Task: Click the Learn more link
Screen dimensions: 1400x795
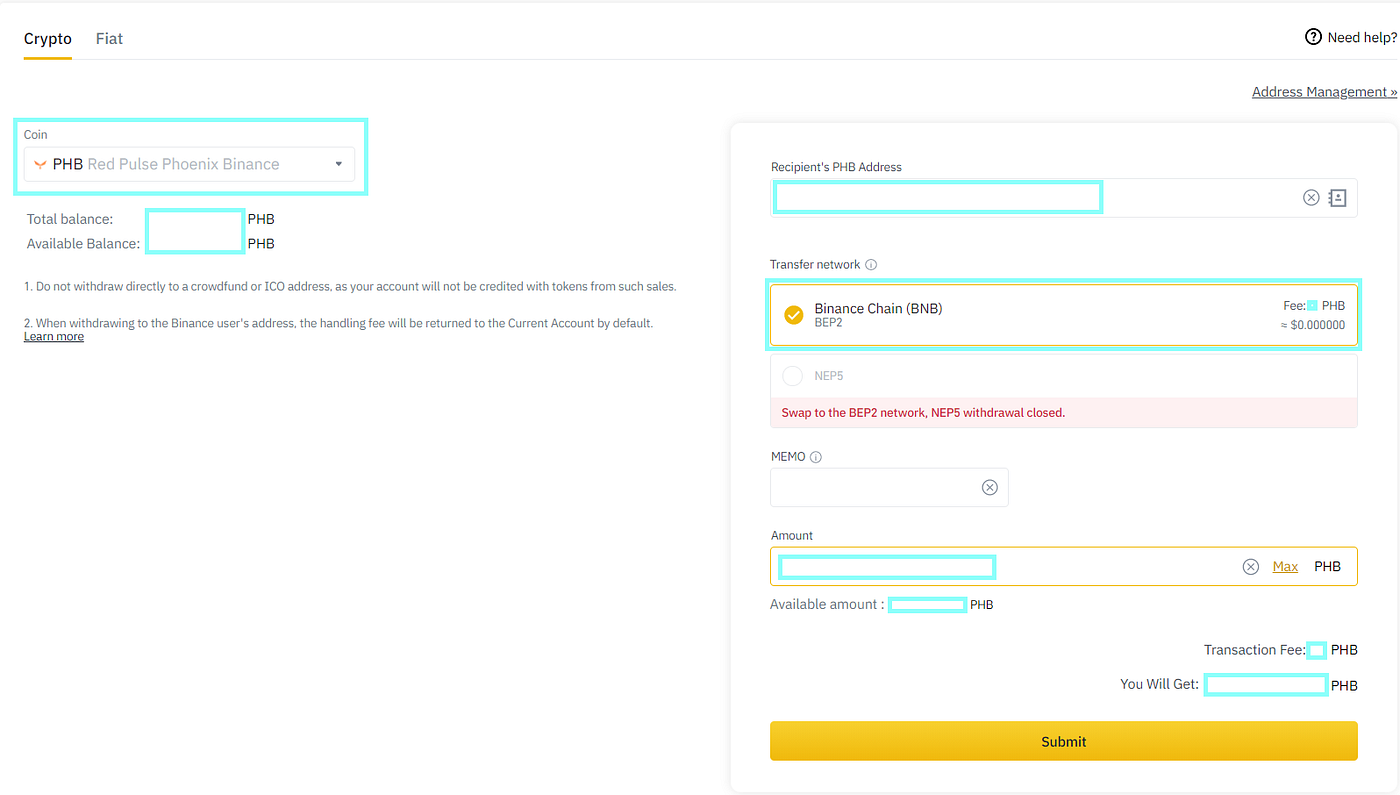Action: click(x=54, y=337)
